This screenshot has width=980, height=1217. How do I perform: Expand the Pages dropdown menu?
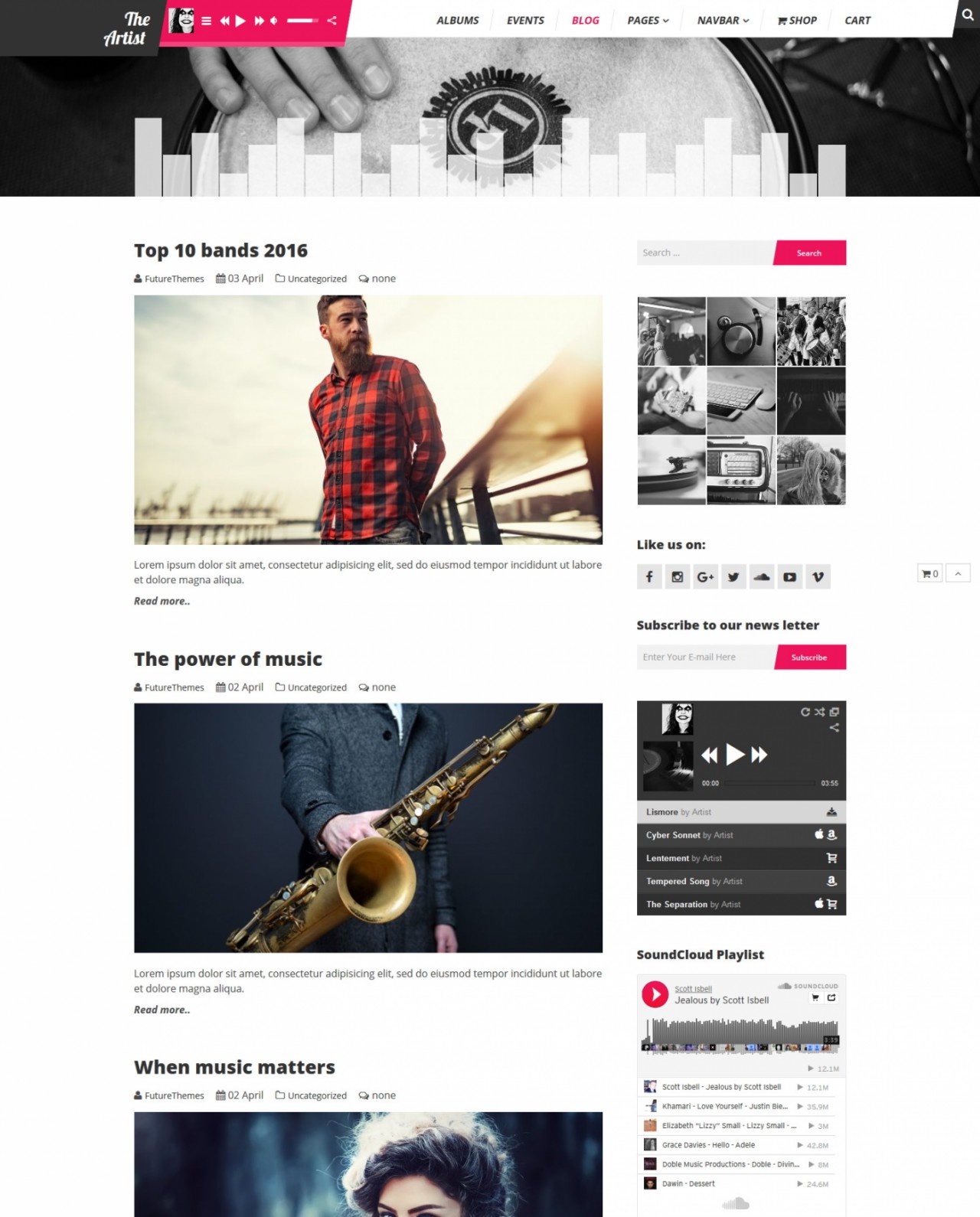tap(648, 21)
